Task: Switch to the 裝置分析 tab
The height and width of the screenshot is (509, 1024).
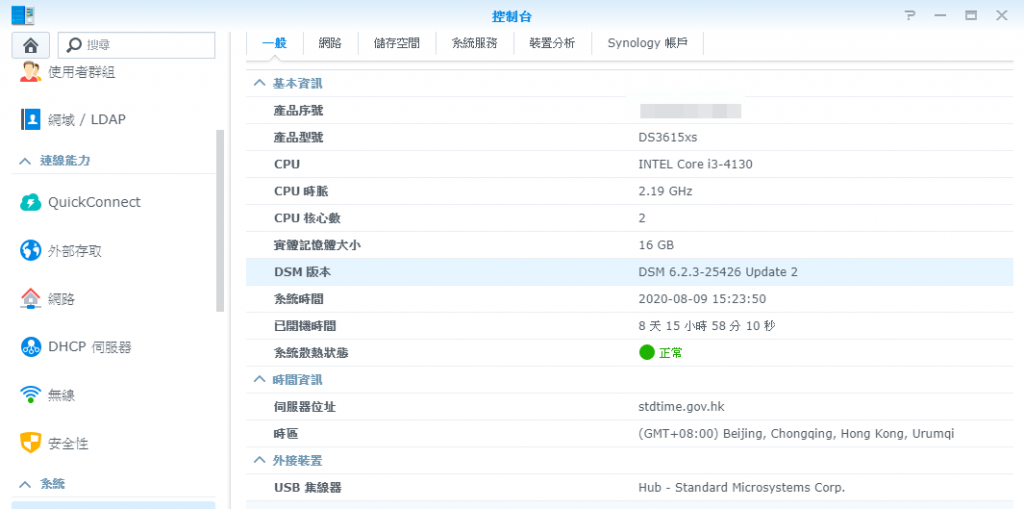Action: (552, 44)
